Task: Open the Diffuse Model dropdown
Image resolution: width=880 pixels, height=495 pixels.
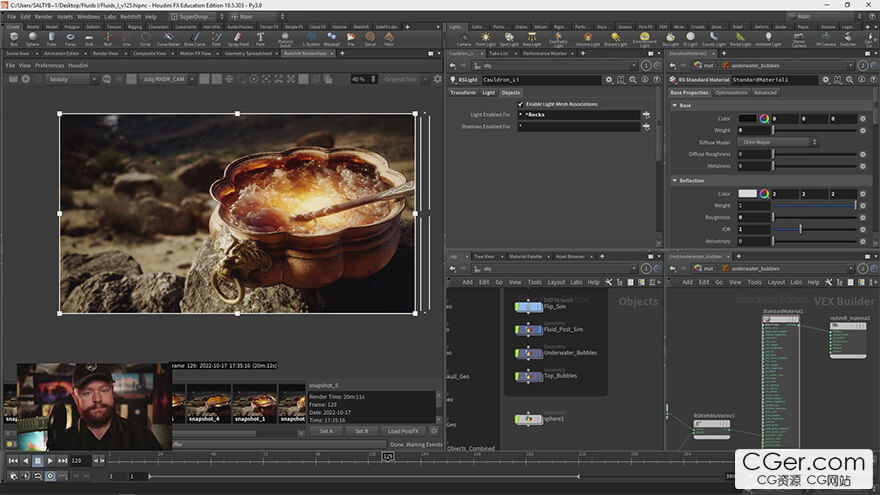Action: (777, 142)
